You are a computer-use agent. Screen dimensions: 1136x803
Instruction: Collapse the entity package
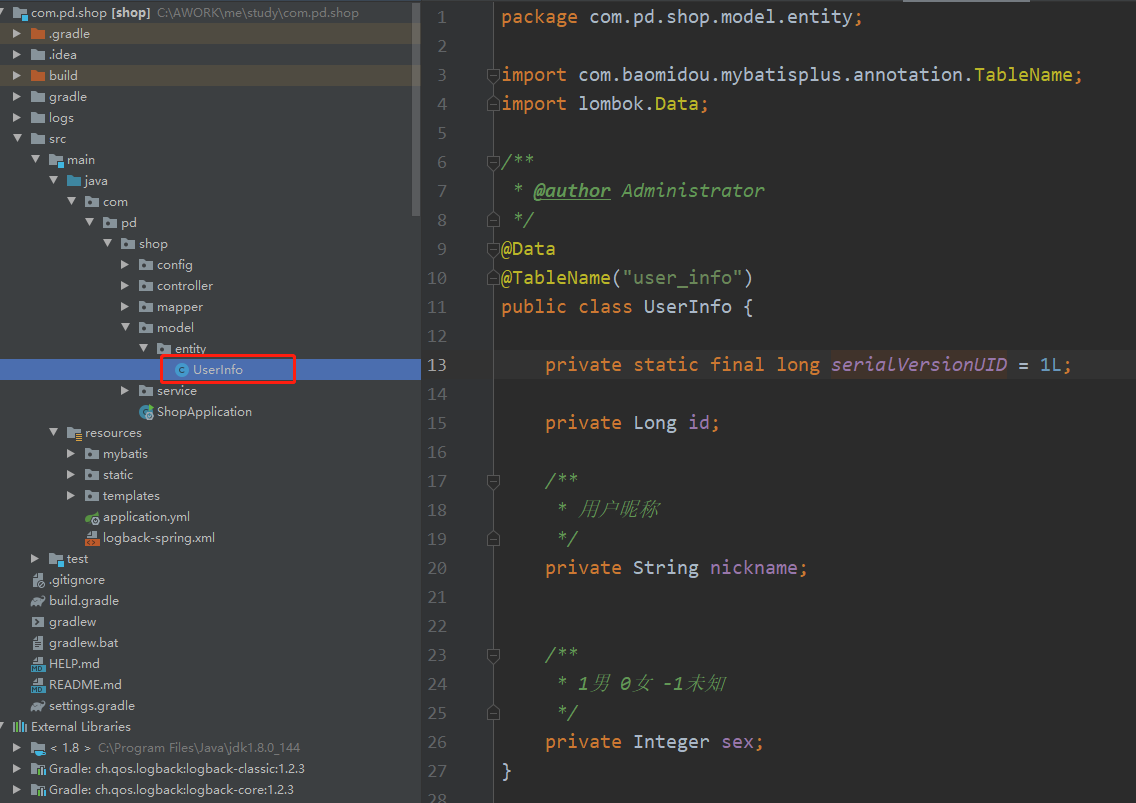(143, 348)
